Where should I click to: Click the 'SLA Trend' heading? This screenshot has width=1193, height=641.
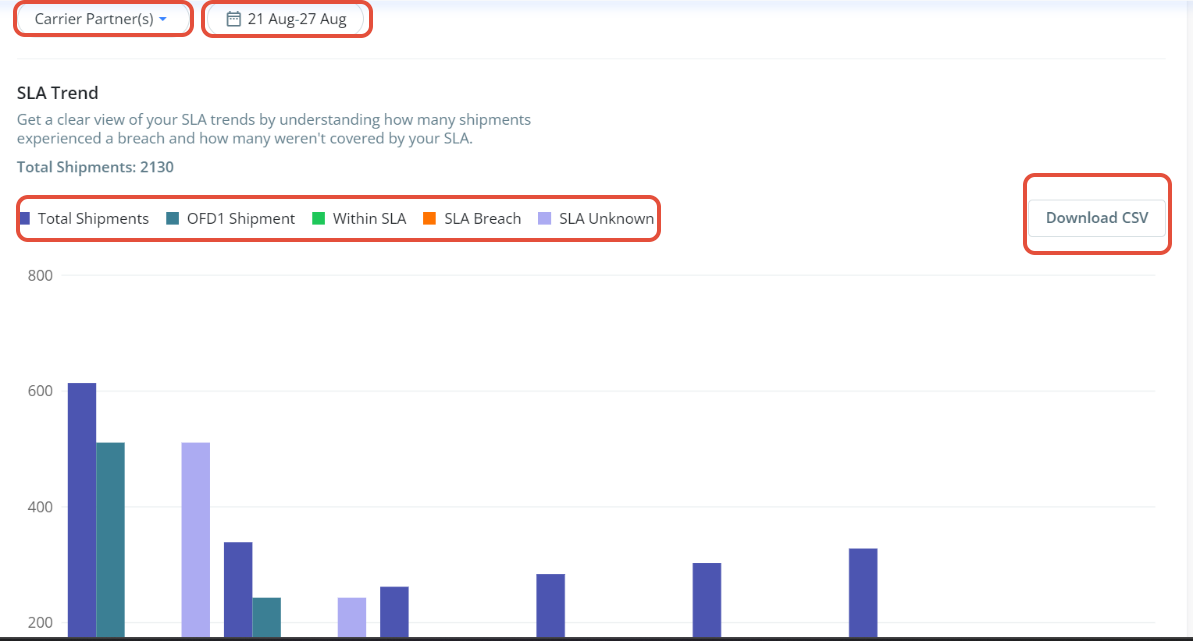click(x=58, y=93)
